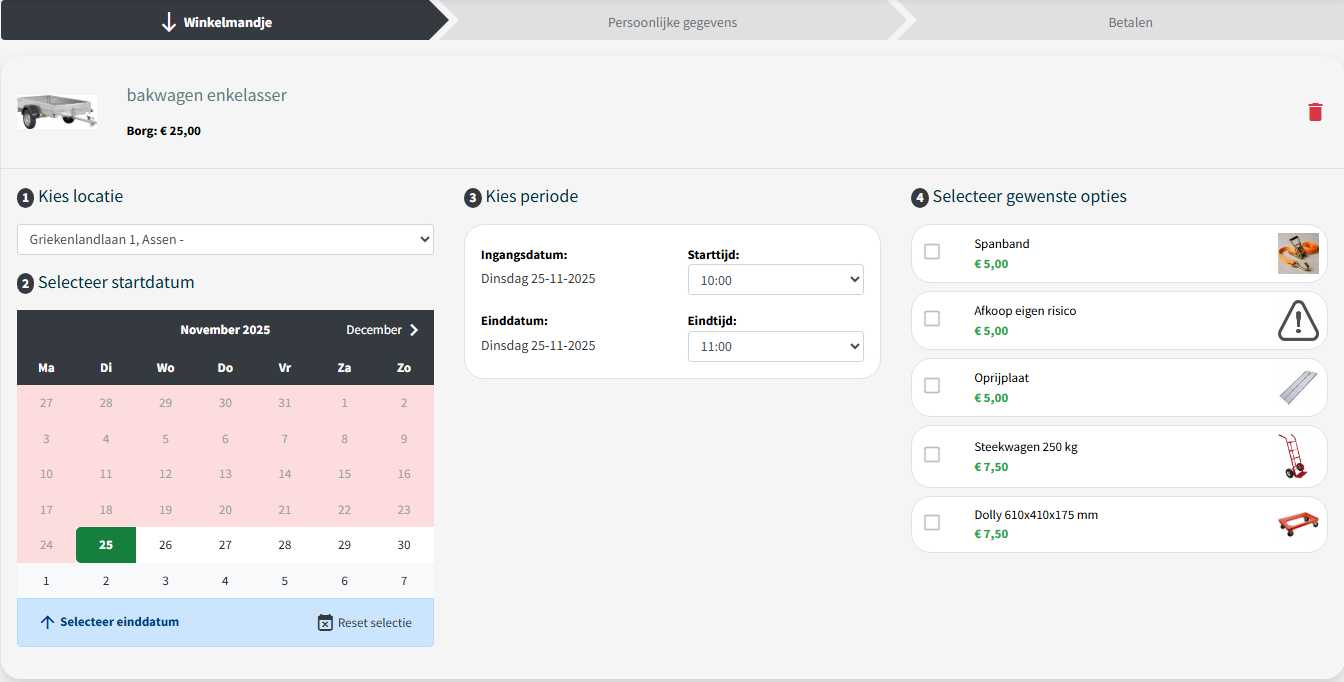The height and width of the screenshot is (682, 1344).
Task: Check the Steekwagen 250 kg checkbox
Action: click(932, 455)
